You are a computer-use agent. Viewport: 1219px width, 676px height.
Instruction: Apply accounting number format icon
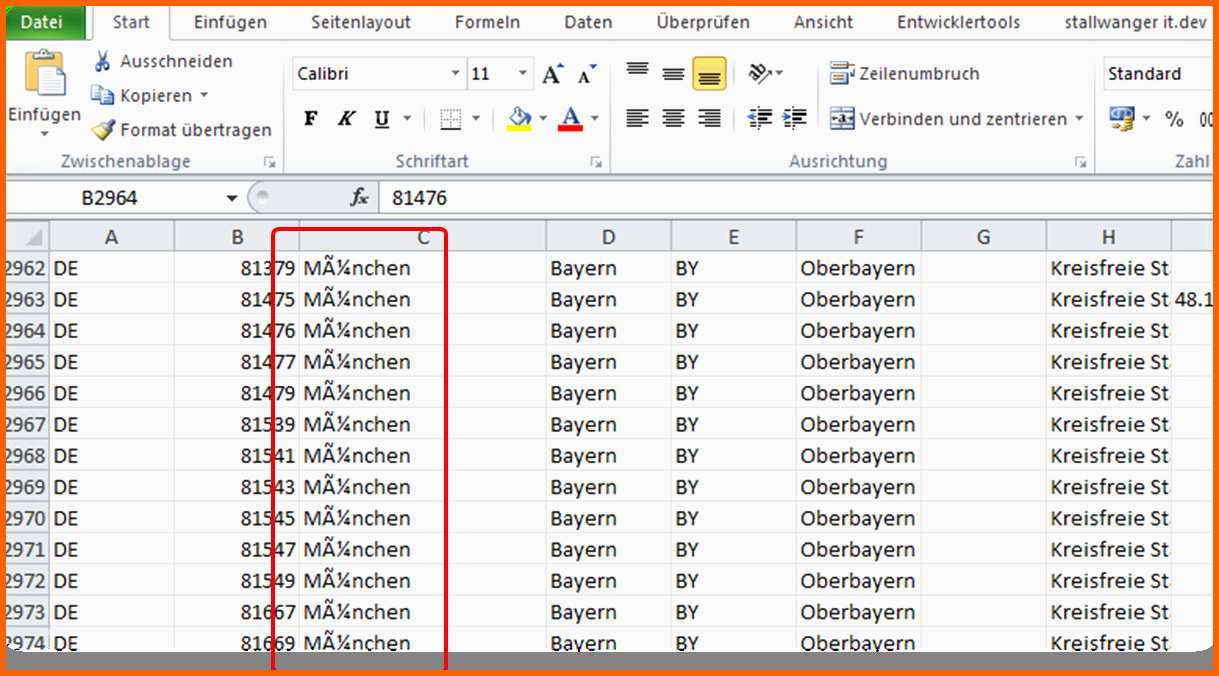tap(1121, 119)
